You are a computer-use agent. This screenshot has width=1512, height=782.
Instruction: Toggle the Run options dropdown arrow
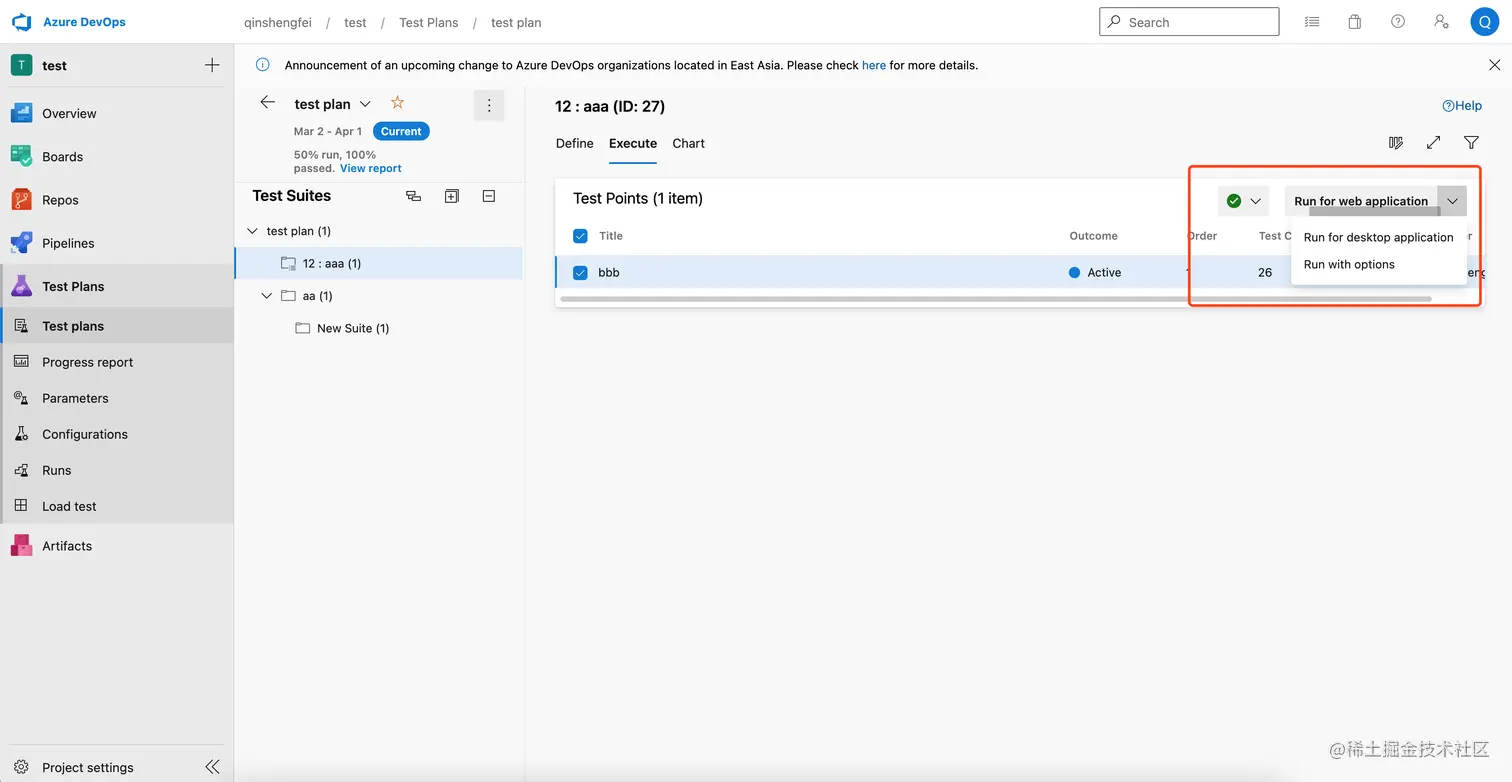(1452, 201)
